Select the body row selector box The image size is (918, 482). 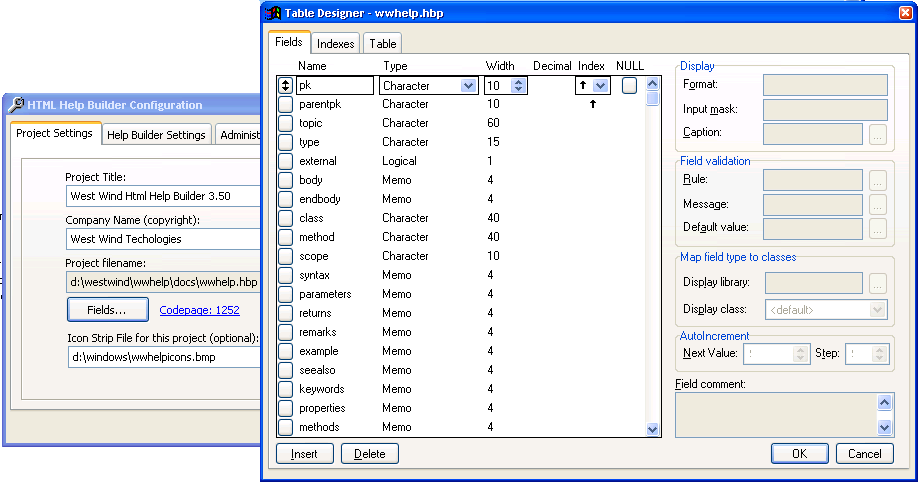coord(285,180)
